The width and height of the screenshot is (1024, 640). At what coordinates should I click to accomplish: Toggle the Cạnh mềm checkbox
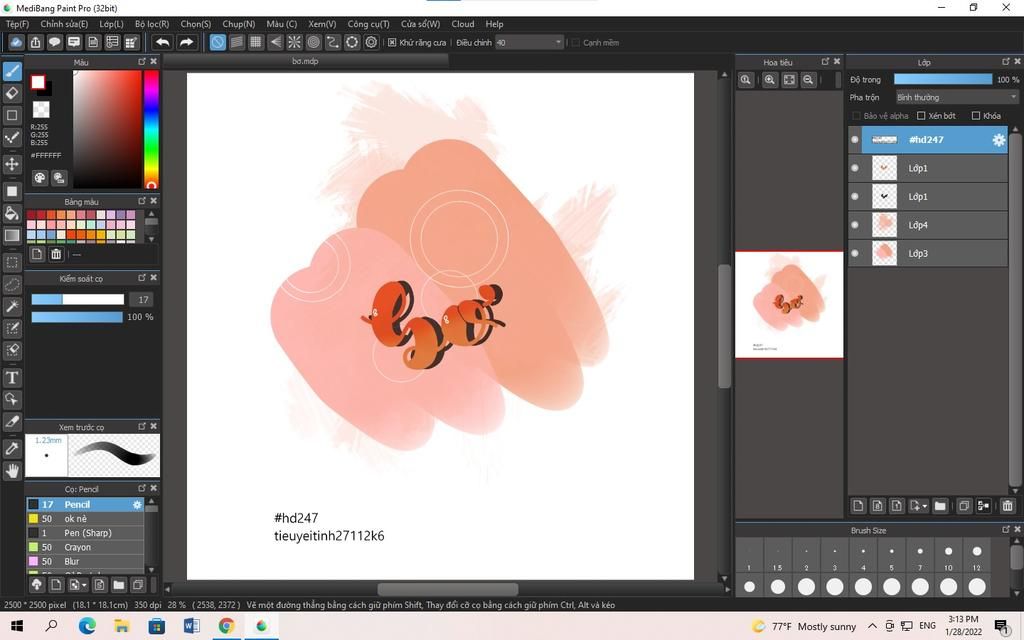[575, 42]
